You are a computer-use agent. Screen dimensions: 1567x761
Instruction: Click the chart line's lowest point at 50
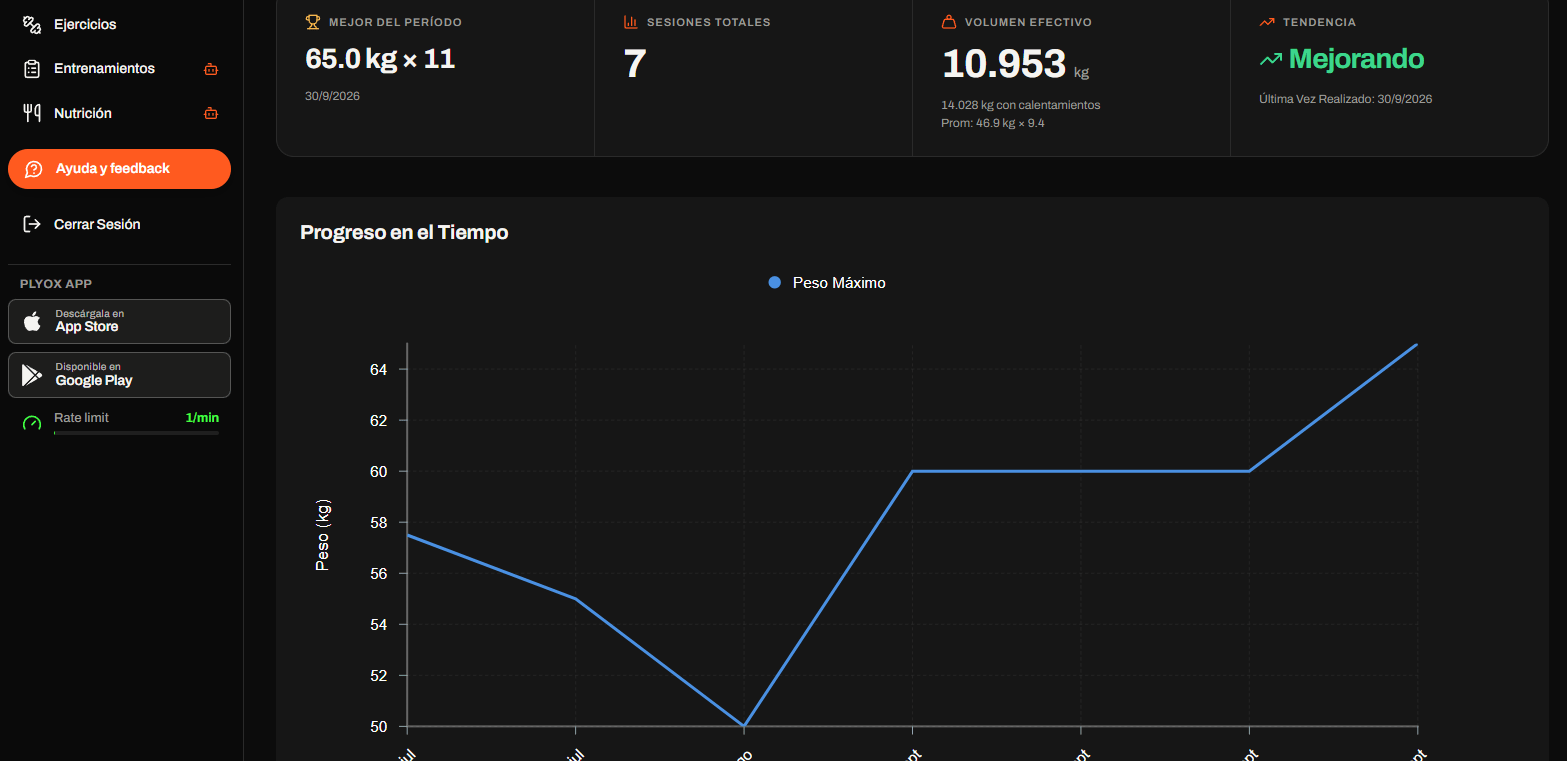pyautogui.click(x=744, y=726)
